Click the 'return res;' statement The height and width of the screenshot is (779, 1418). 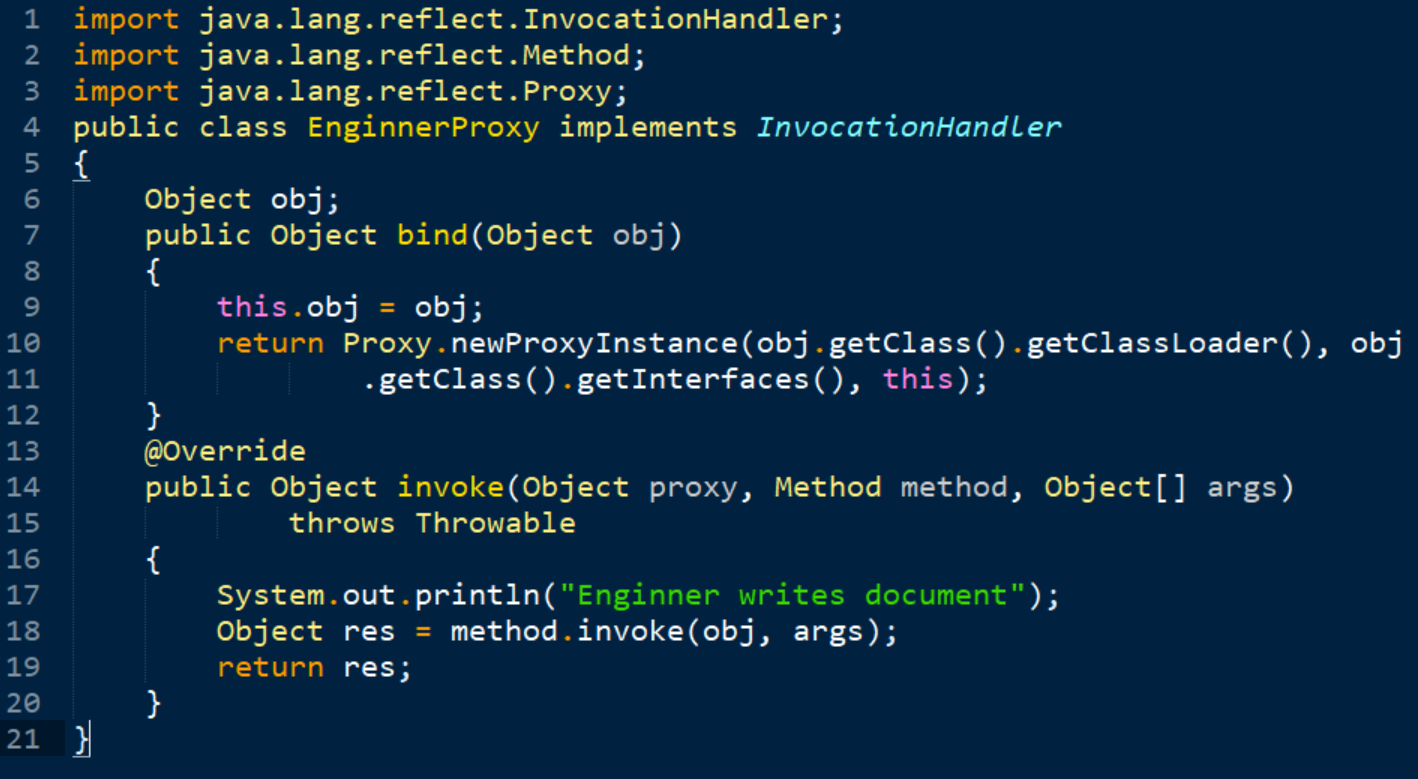click(314, 667)
